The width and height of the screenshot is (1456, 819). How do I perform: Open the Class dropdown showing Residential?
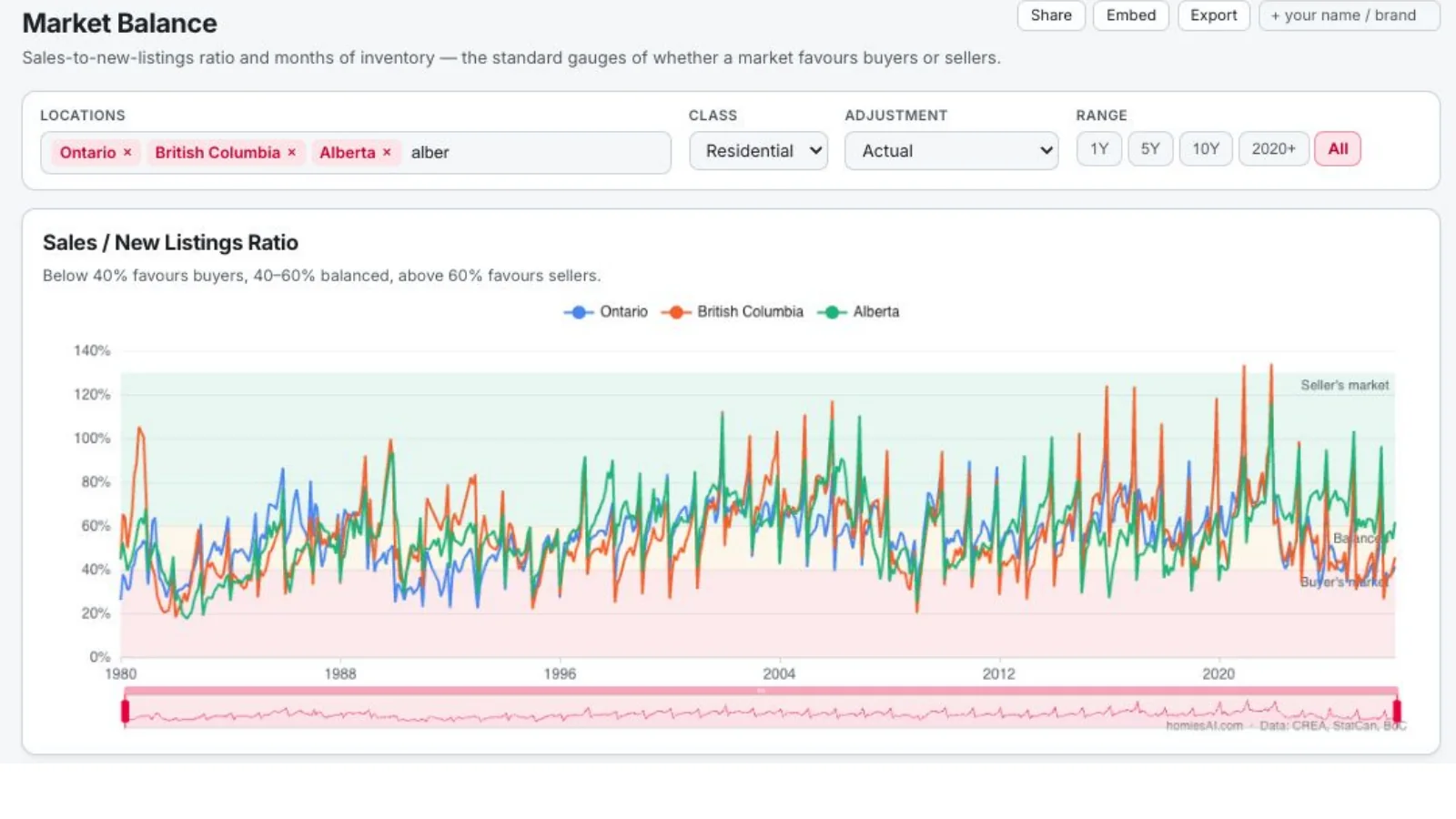(x=758, y=151)
